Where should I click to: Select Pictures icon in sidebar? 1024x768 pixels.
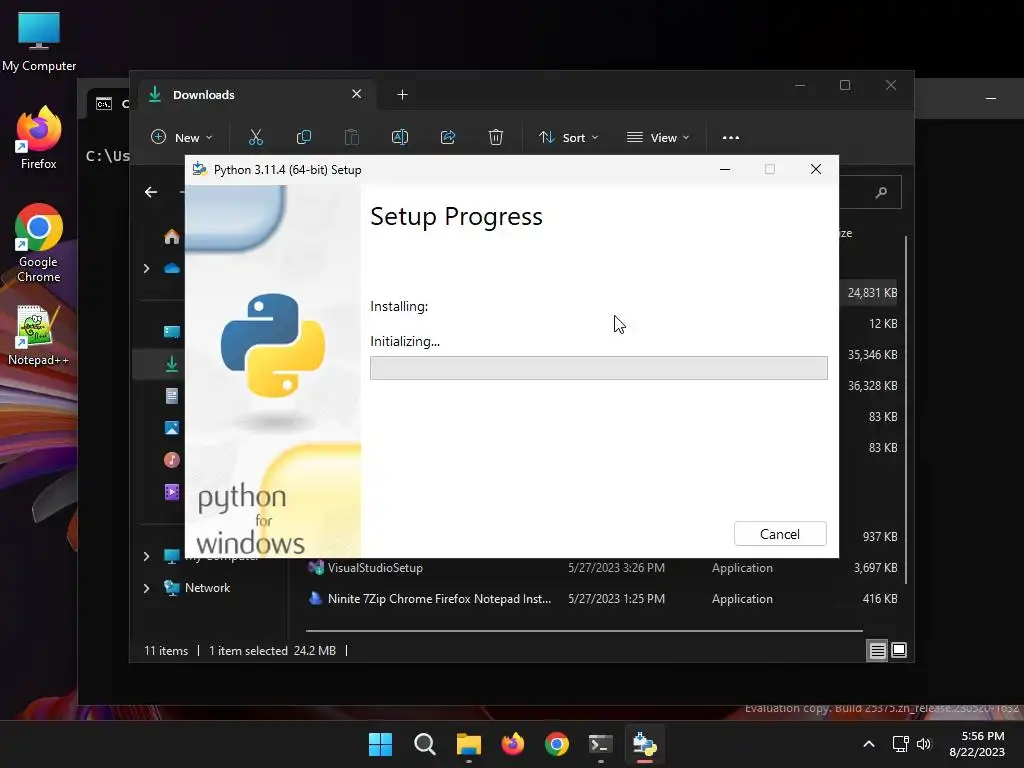[172, 428]
